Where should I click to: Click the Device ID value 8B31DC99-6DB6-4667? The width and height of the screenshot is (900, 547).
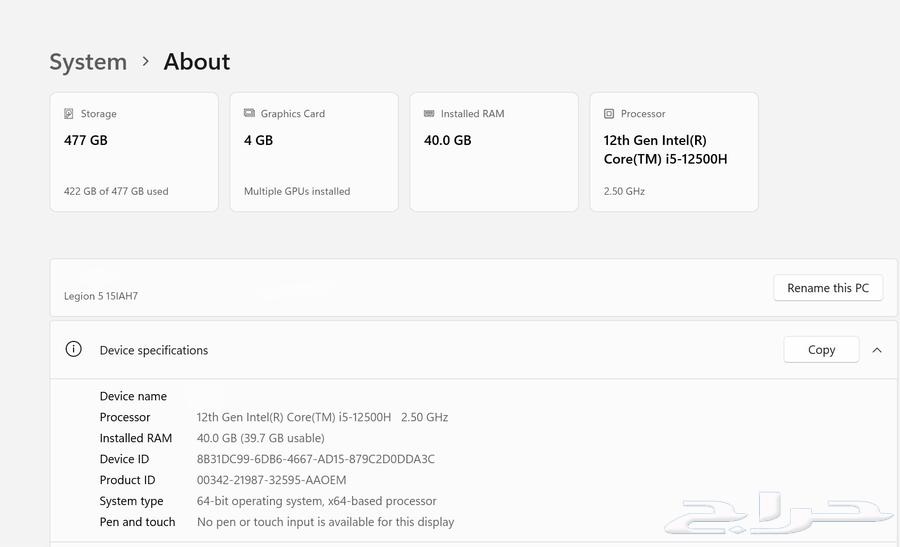tap(316, 459)
